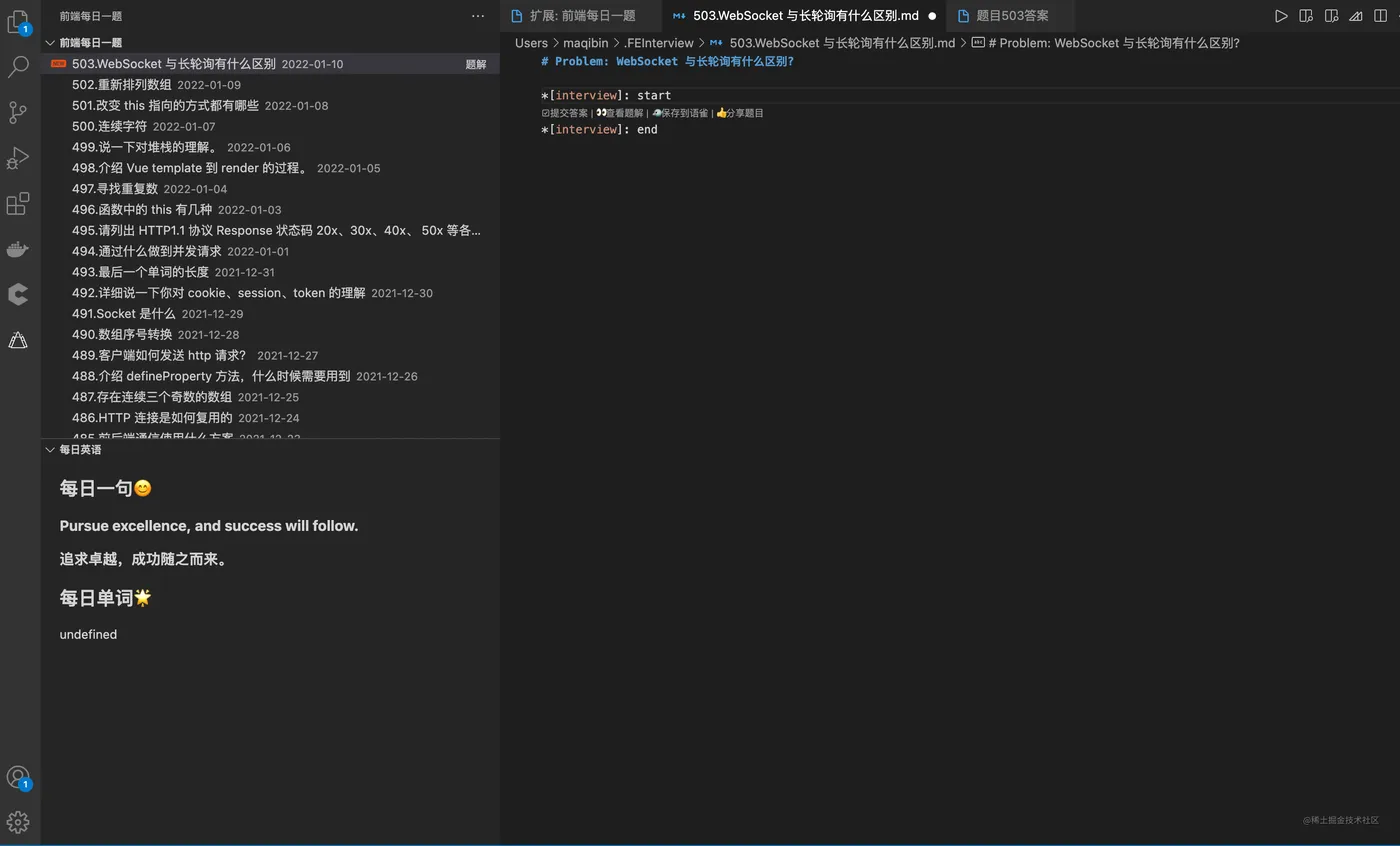This screenshot has width=1400, height=846.
Task: Open the Extensions view
Action: click(17, 204)
